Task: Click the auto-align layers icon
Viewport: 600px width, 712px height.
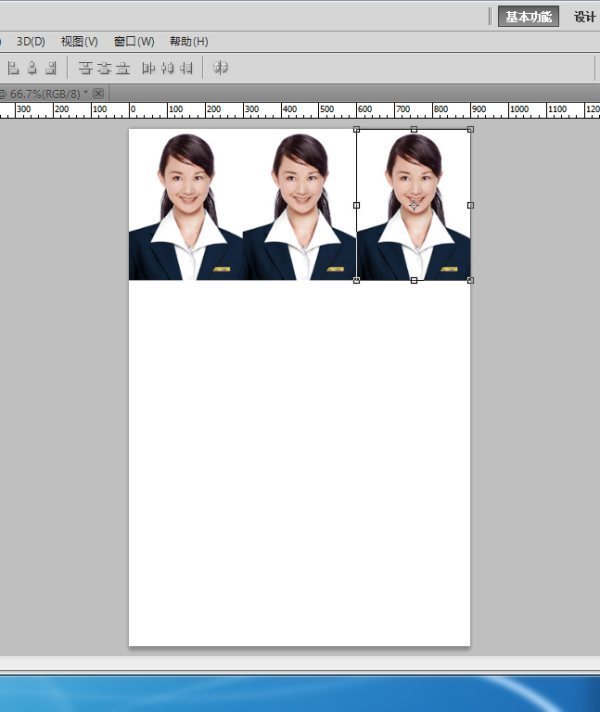Action: click(x=221, y=68)
